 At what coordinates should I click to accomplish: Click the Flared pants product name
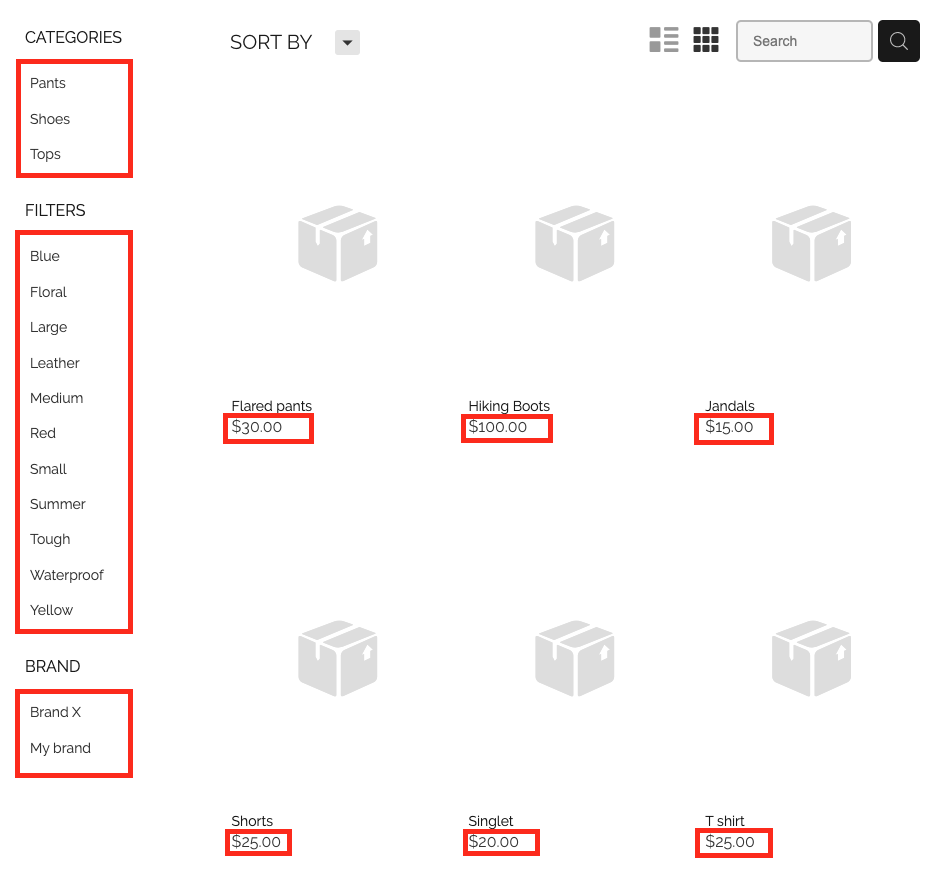(271, 406)
